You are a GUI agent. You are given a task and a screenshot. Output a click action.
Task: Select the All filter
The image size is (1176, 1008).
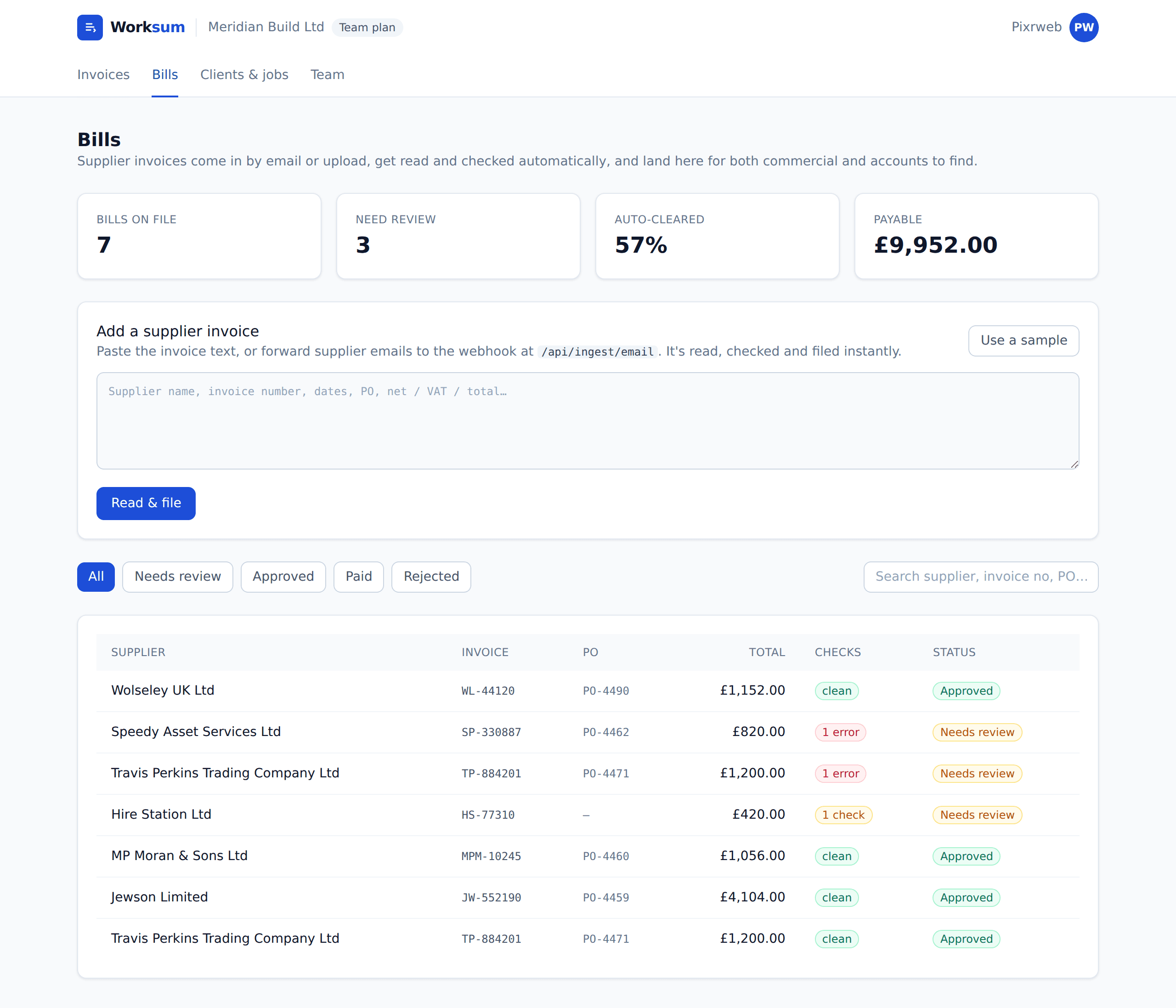pos(96,577)
